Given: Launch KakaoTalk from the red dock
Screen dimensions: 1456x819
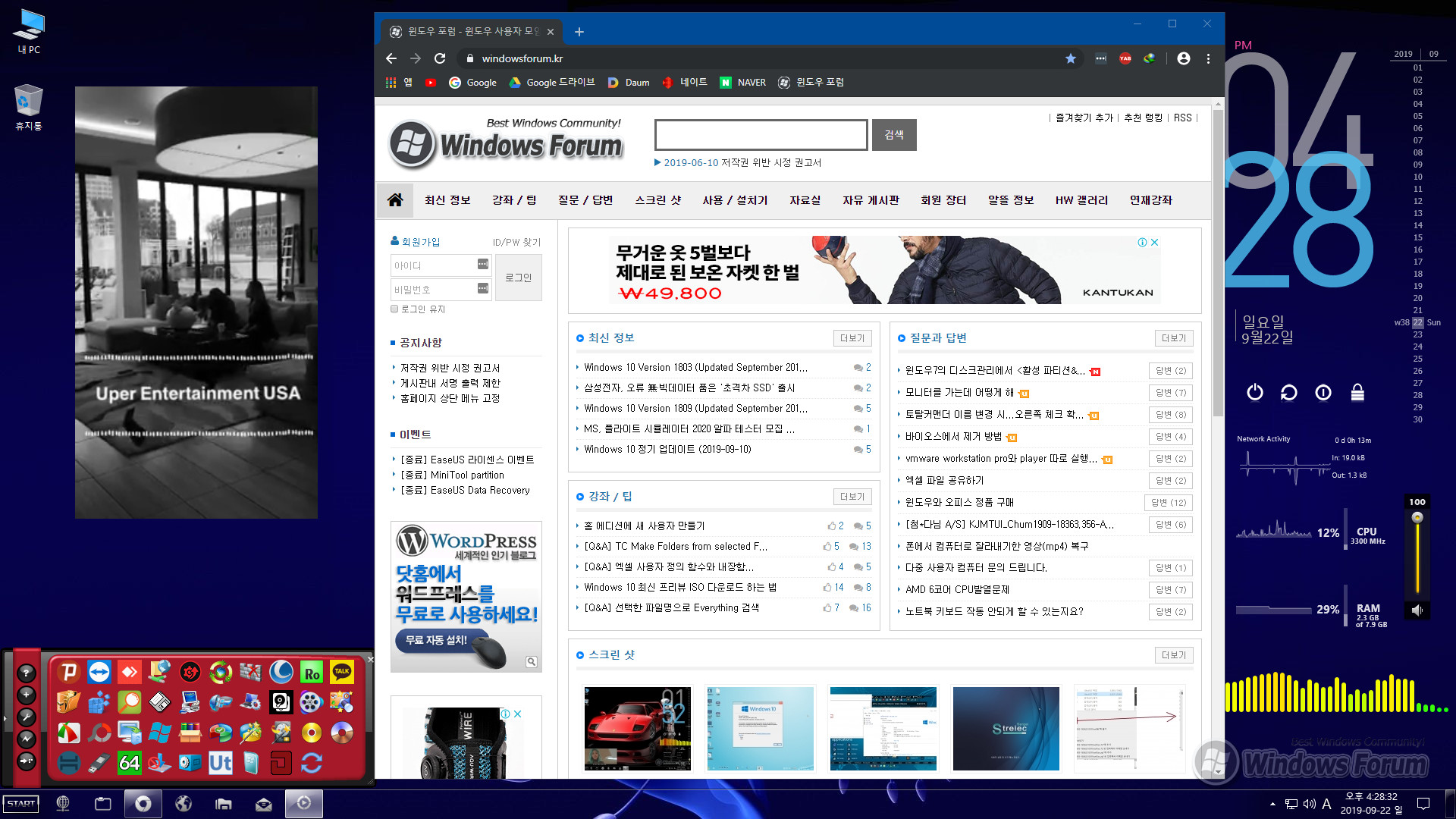Looking at the screenshot, I should pos(342,672).
